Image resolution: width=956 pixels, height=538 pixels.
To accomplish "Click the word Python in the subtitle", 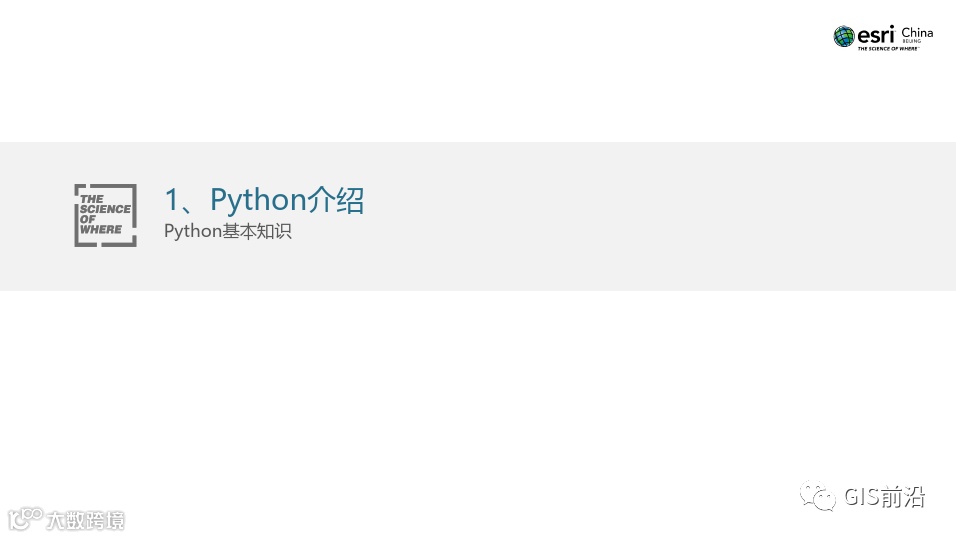I will pos(193,232).
